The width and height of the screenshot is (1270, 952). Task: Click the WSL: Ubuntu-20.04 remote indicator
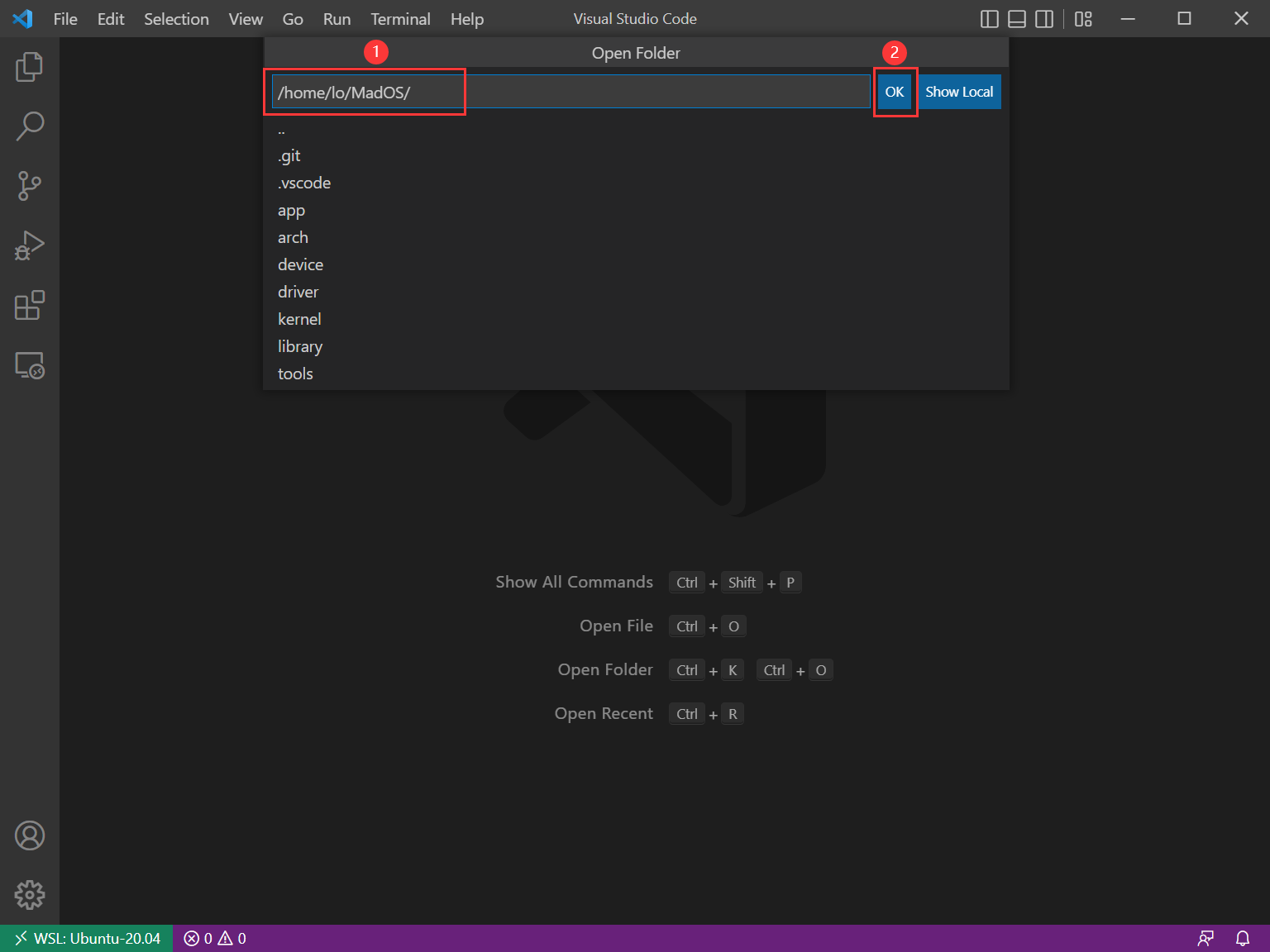coord(87,938)
